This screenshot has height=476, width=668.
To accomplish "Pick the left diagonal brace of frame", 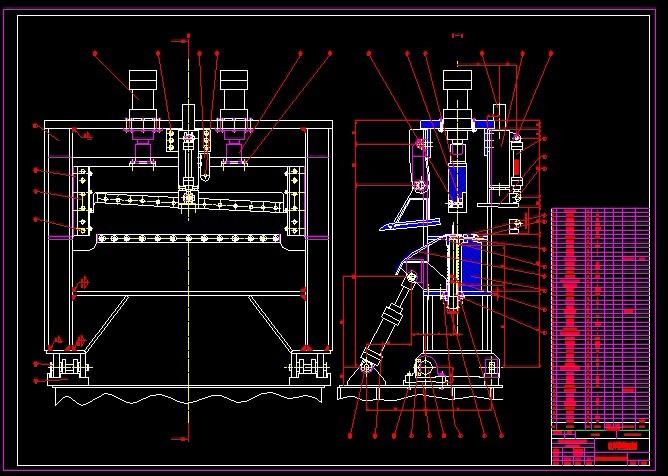I will 106,323.
